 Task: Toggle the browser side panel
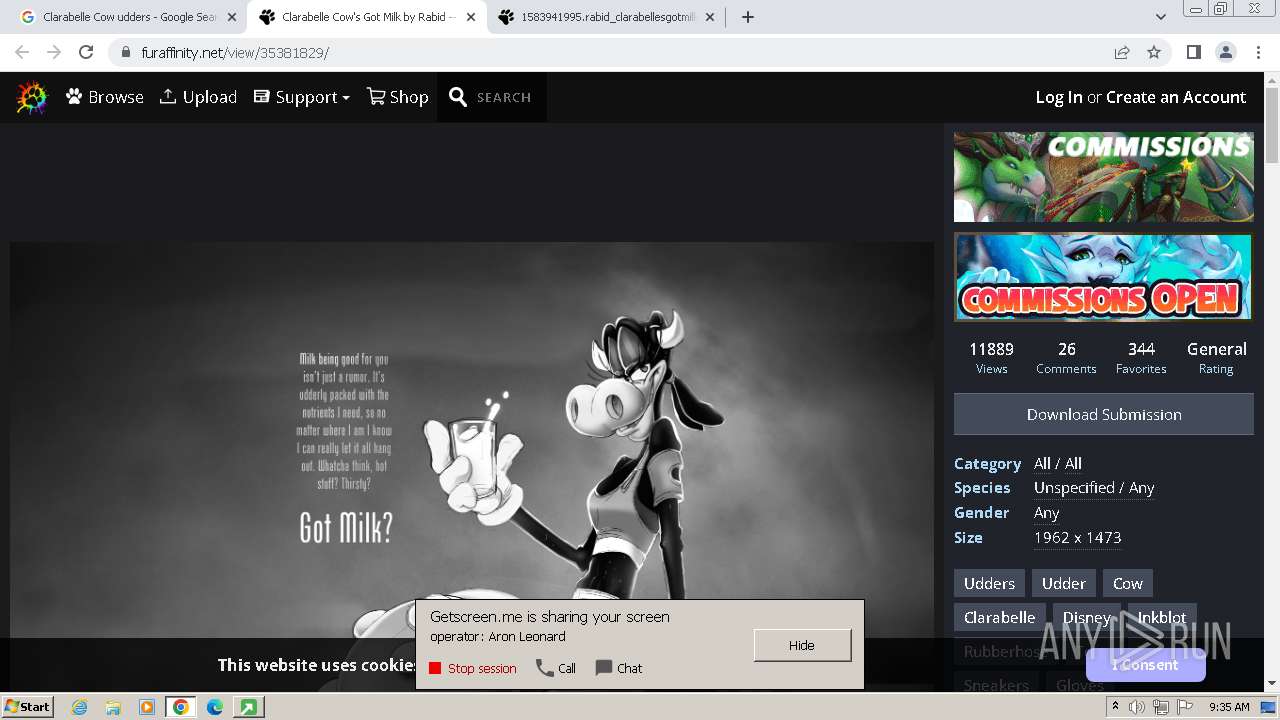pyautogui.click(x=1193, y=52)
